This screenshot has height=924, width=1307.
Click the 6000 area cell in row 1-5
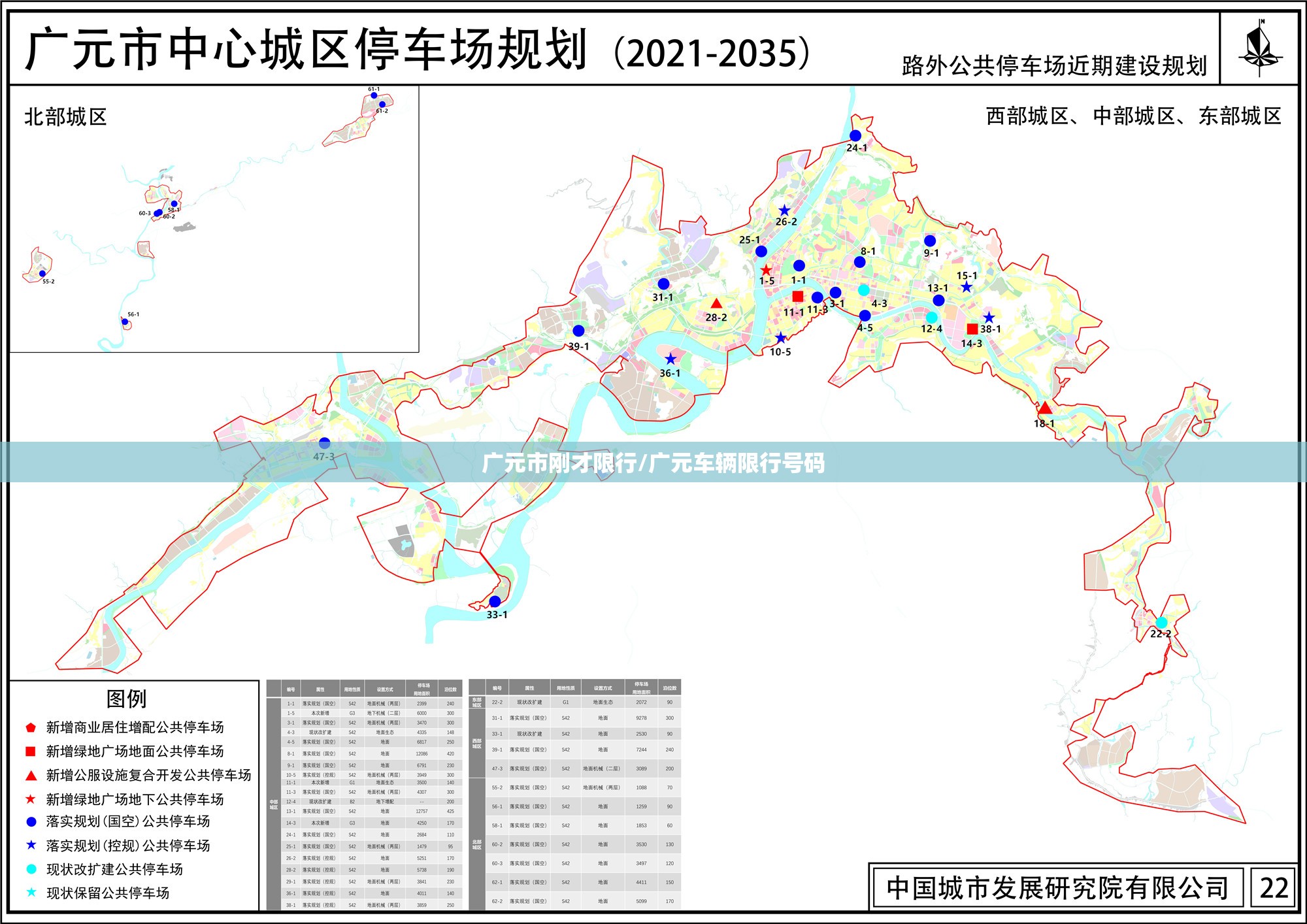coord(422,714)
